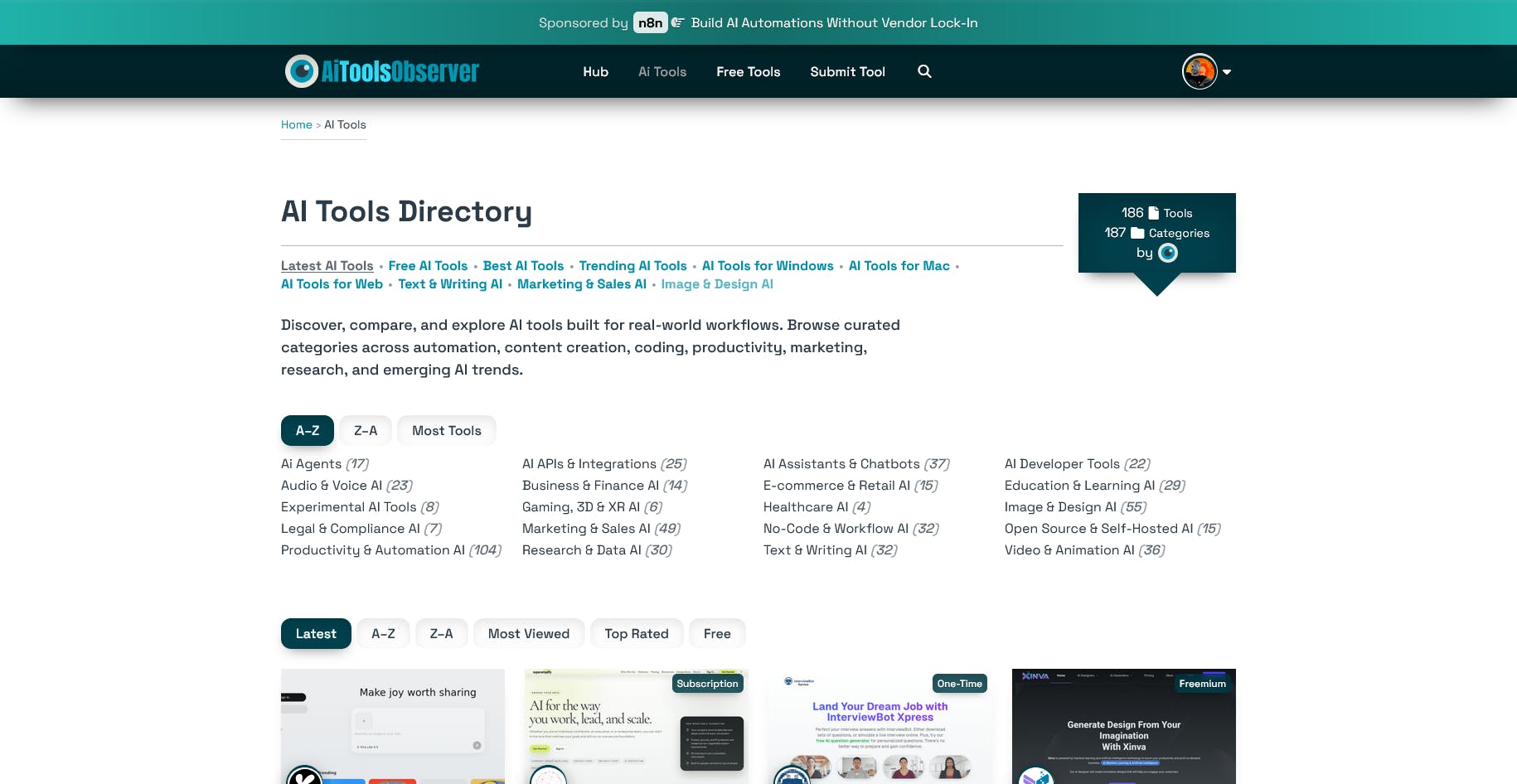This screenshot has width=1517, height=784.
Task: Open Experimental AI Tools category
Action: [360, 507]
